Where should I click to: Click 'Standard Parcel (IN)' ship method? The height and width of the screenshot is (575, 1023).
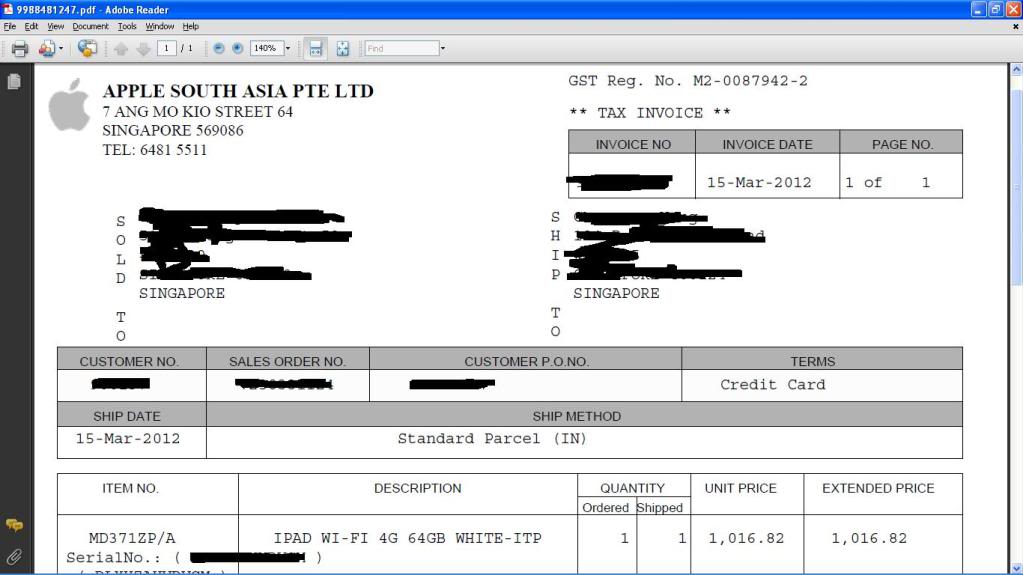point(492,439)
